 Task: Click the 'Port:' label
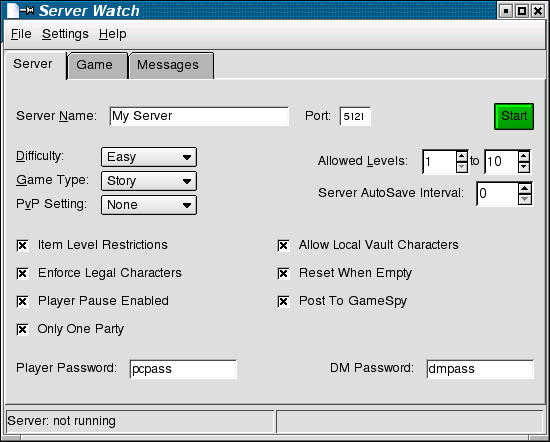pos(318,116)
